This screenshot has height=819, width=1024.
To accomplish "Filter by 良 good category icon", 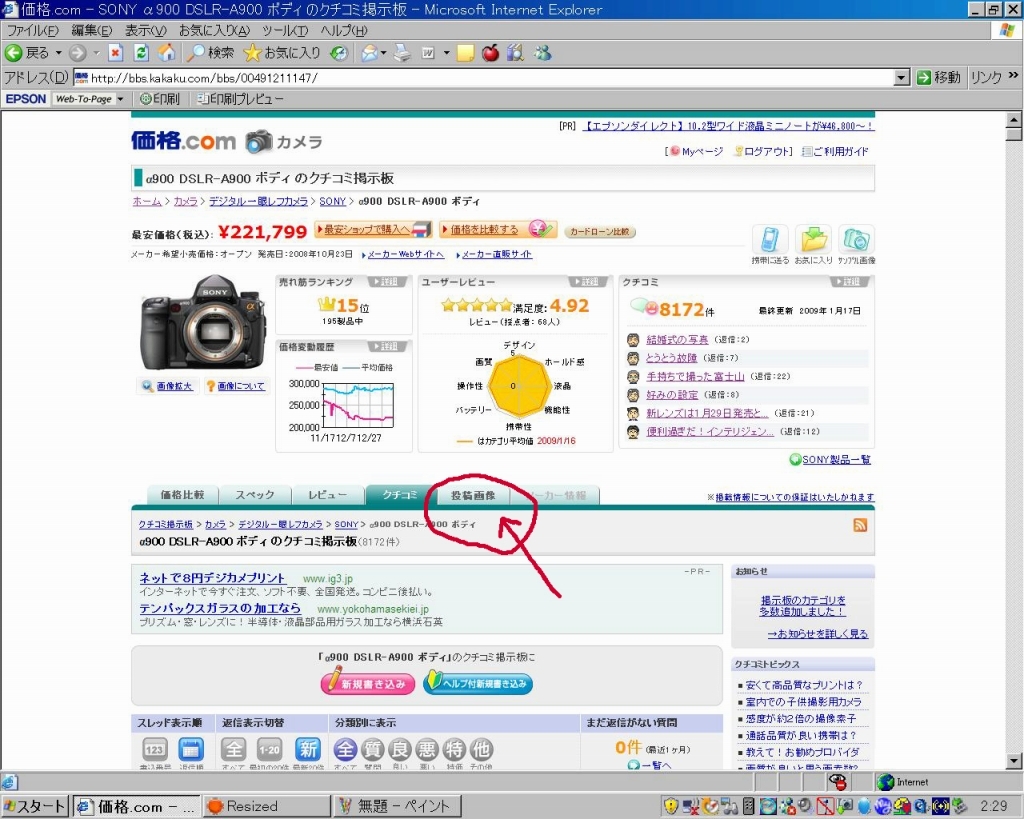I will coord(400,749).
